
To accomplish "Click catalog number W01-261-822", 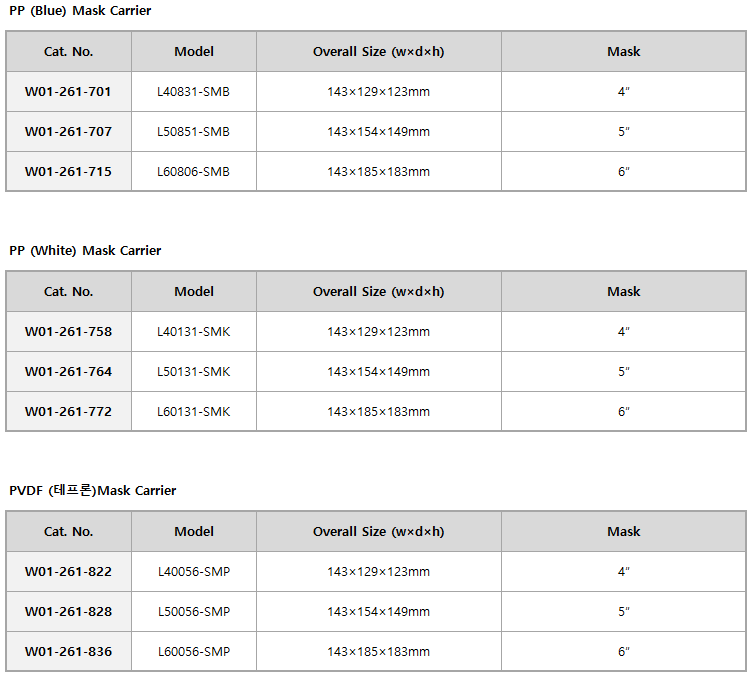I will pos(68,572).
